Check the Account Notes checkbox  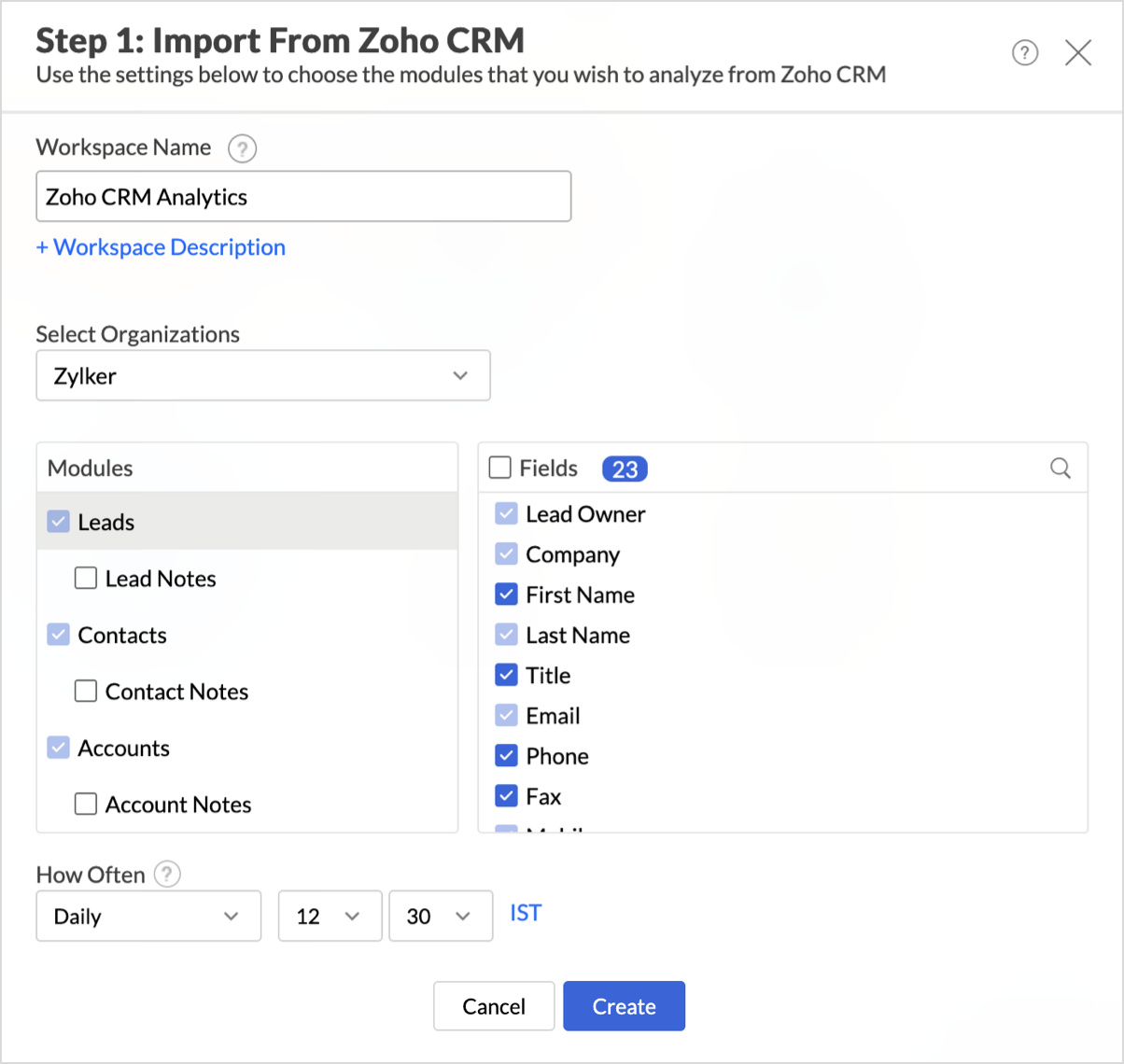(x=86, y=805)
